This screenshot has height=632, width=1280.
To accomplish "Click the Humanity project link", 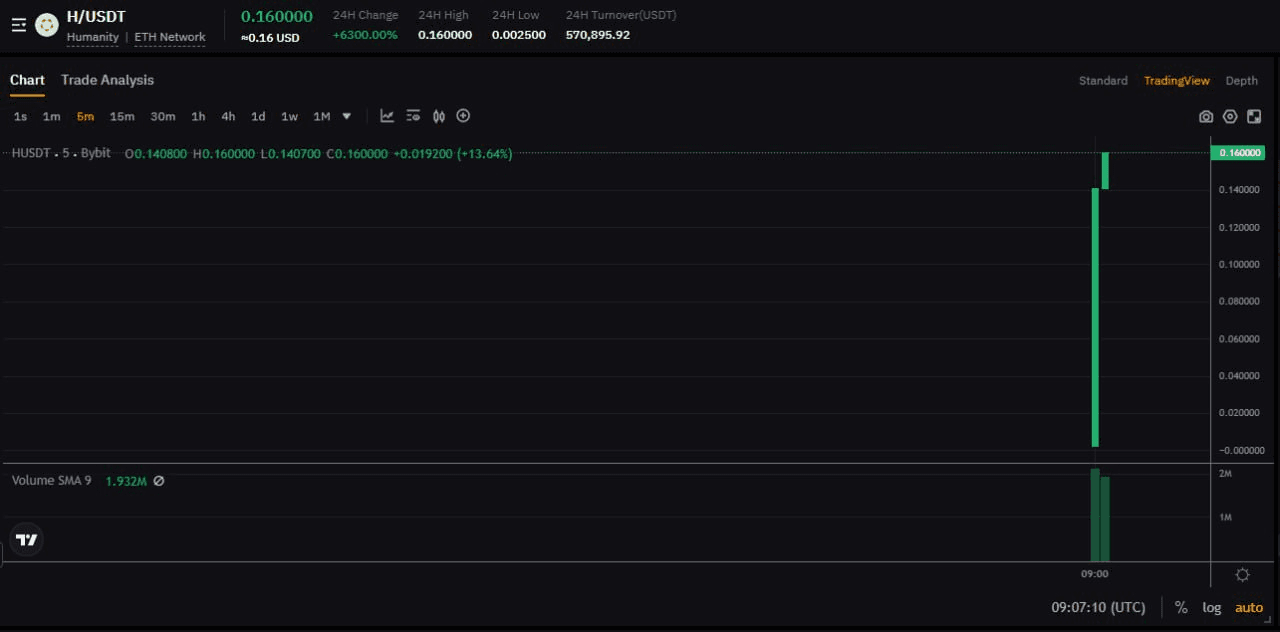I will click(92, 37).
